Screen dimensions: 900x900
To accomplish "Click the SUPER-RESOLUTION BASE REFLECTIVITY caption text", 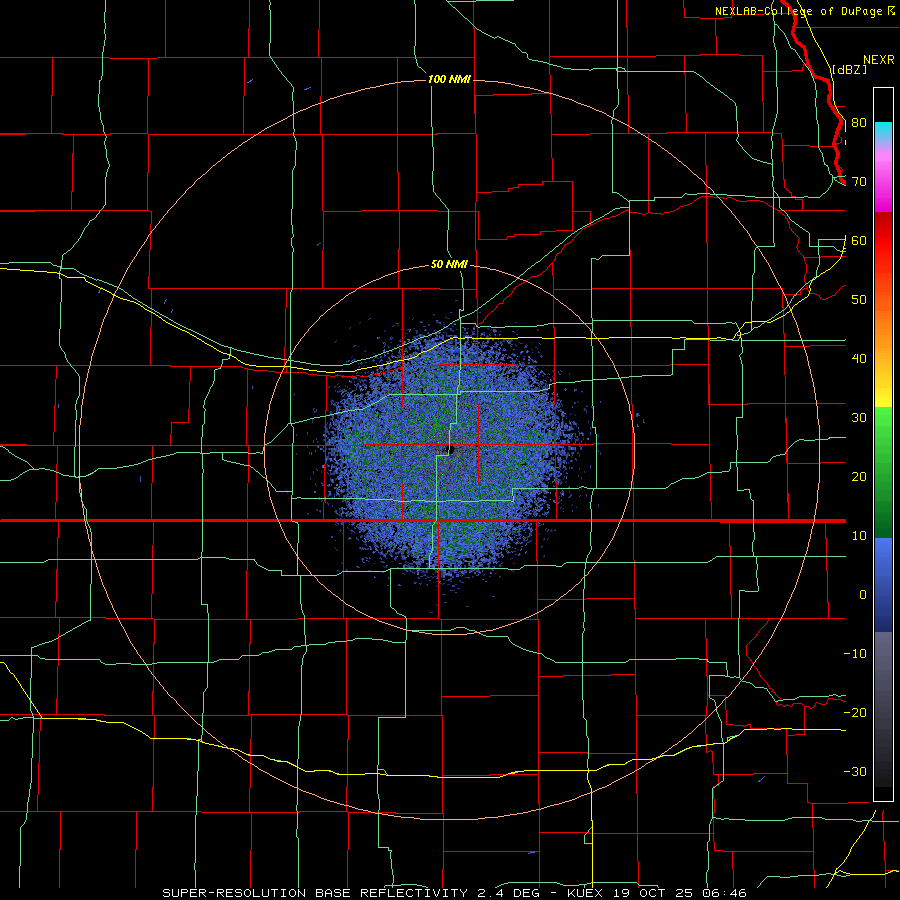I will 315,893.
